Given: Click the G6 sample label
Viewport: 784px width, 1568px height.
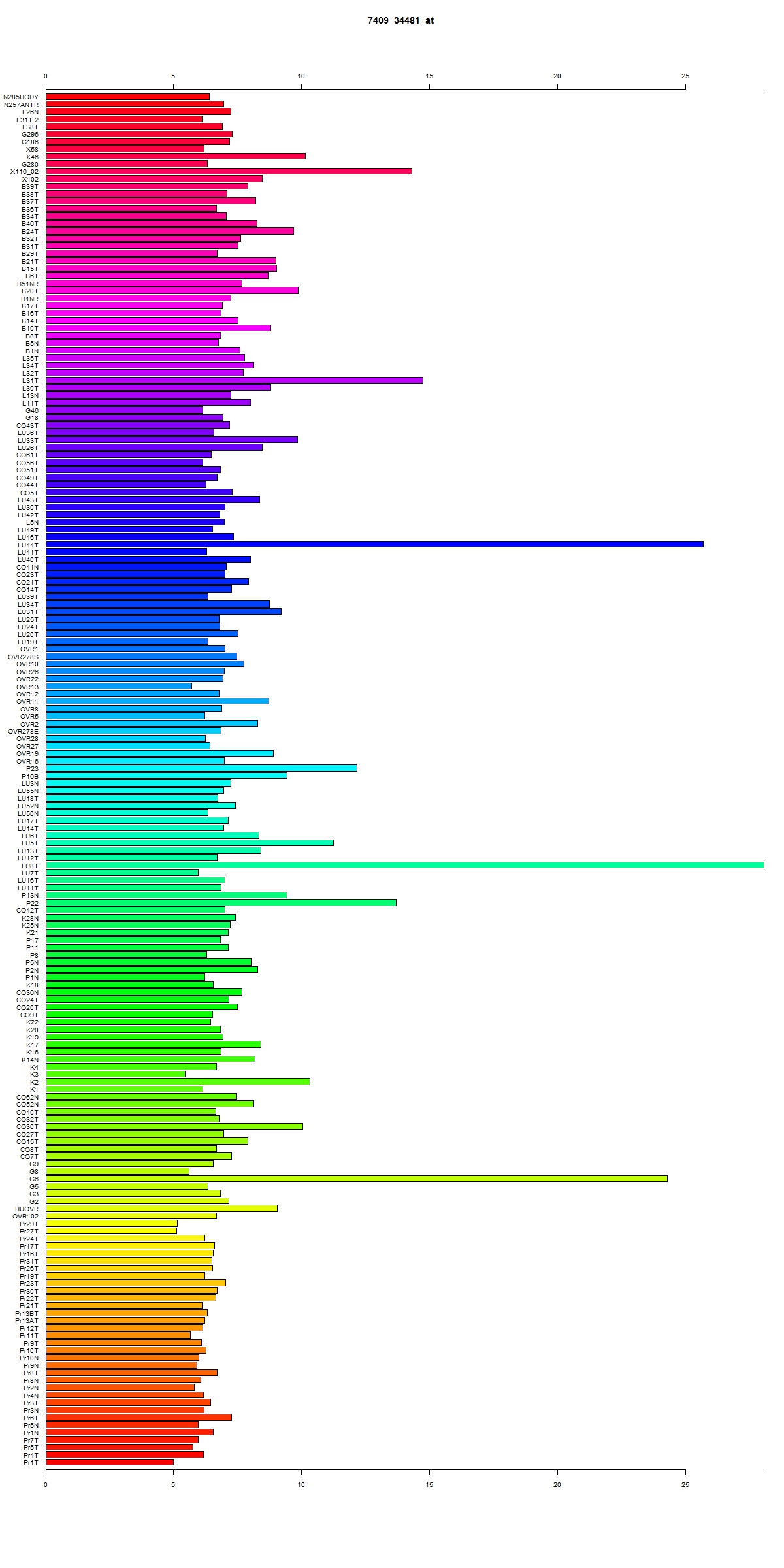Looking at the screenshot, I should click(34, 1179).
